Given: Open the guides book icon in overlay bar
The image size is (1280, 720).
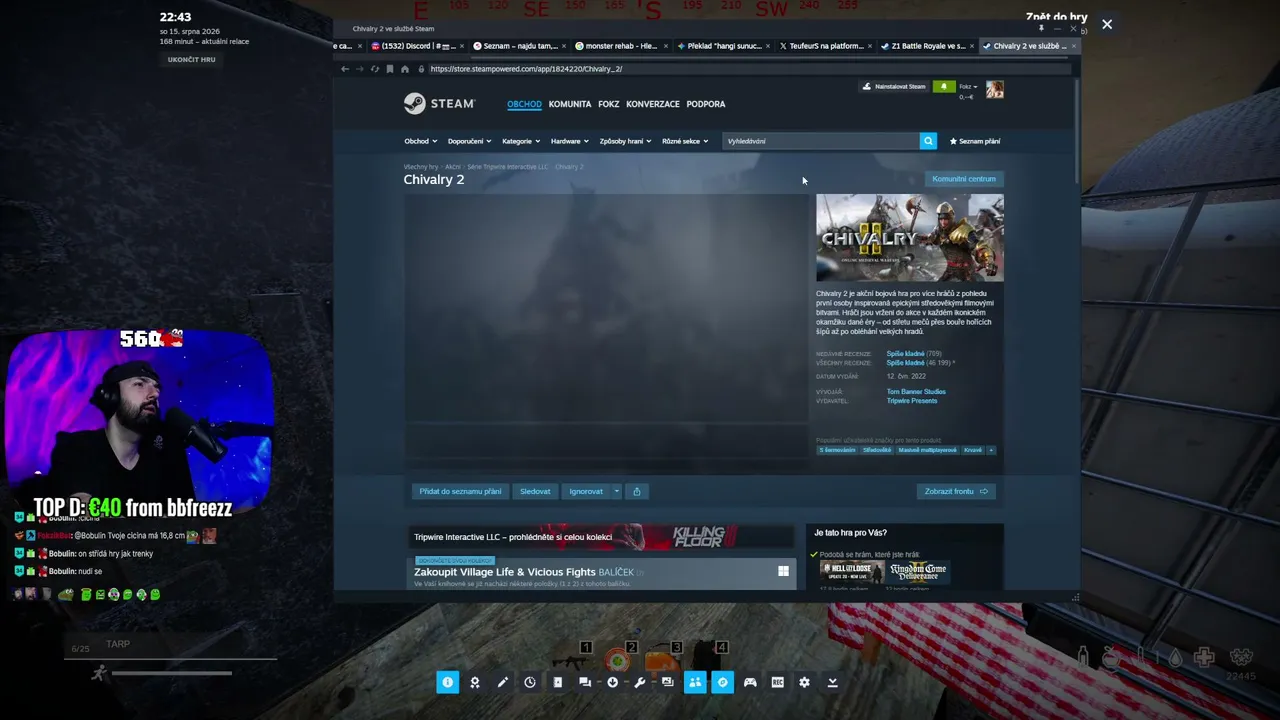Looking at the screenshot, I should tap(557, 682).
